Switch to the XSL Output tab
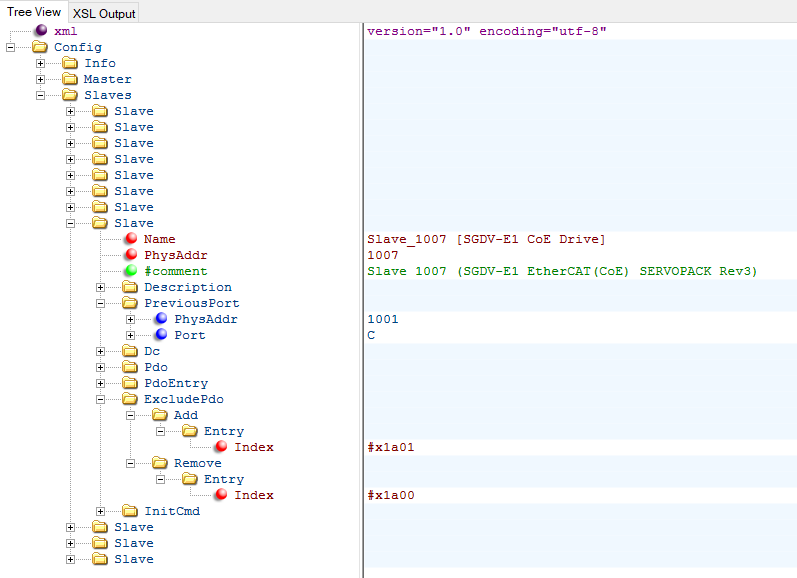 (103, 13)
